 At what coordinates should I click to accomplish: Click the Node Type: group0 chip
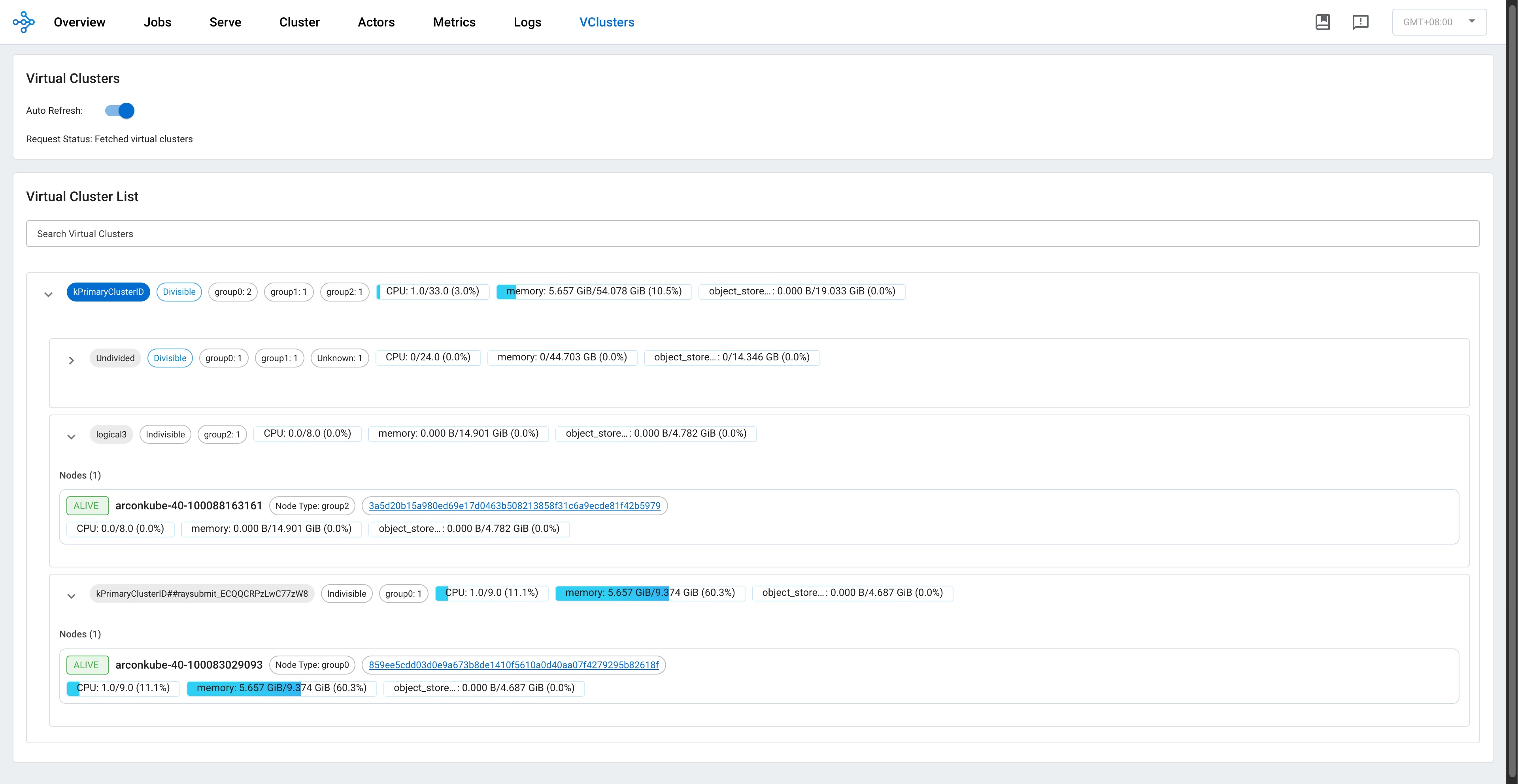click(x=312, y=664)
